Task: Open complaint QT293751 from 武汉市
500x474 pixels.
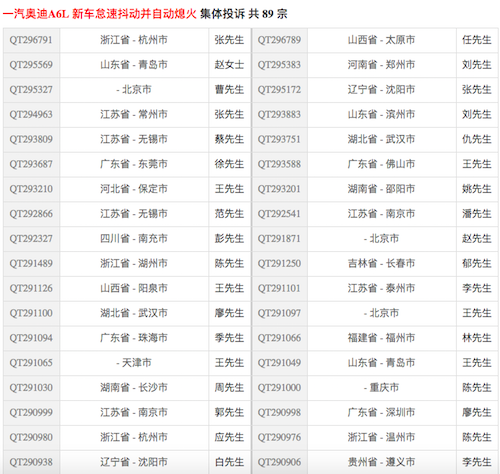Action: pos(279,139)
